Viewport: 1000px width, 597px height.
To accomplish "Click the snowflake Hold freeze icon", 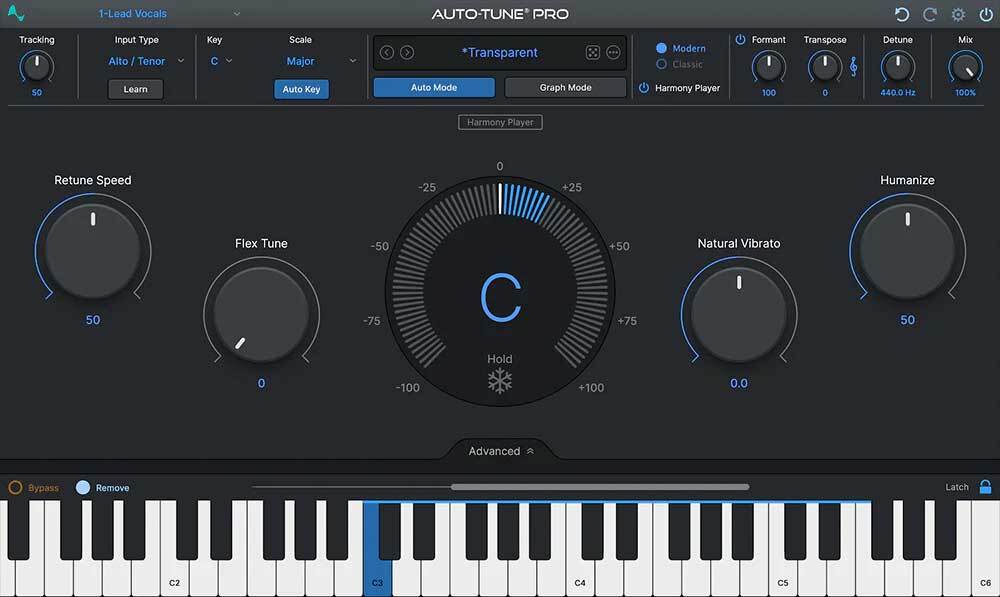I will [x=499, y=381].
